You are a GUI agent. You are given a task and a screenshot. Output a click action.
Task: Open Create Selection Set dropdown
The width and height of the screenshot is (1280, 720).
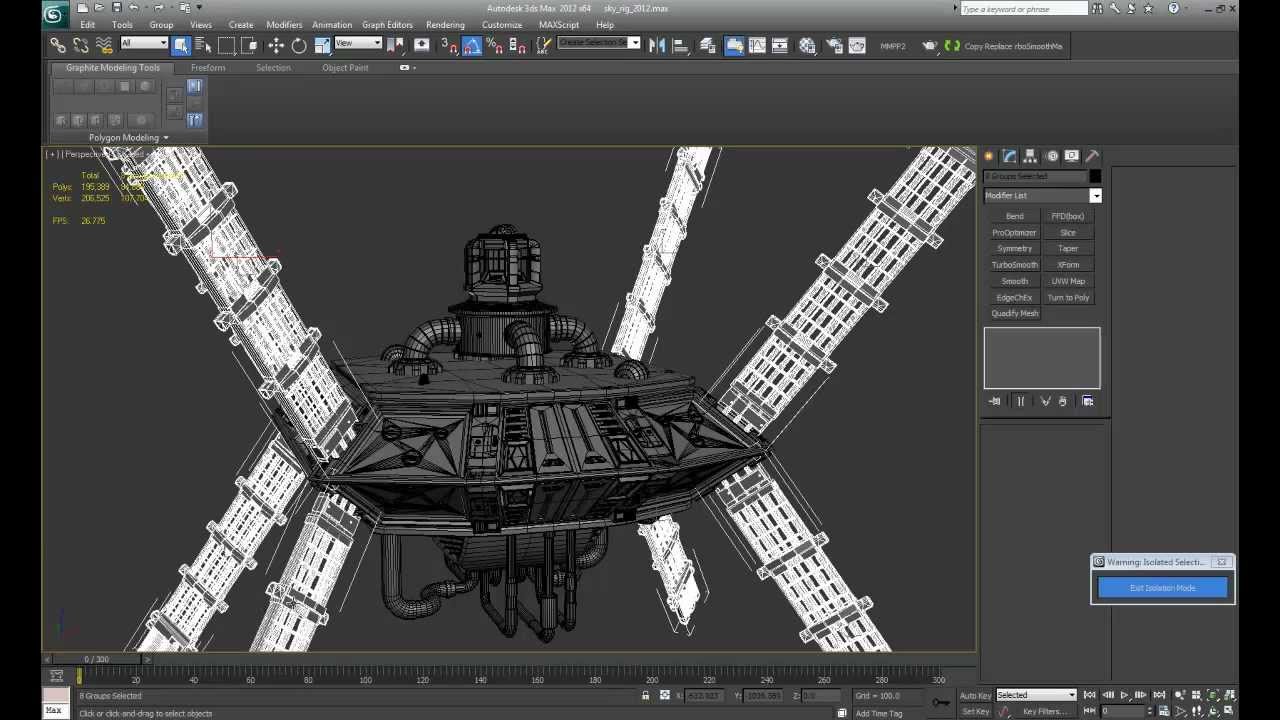pyautogui.click(x=599, y=43)
